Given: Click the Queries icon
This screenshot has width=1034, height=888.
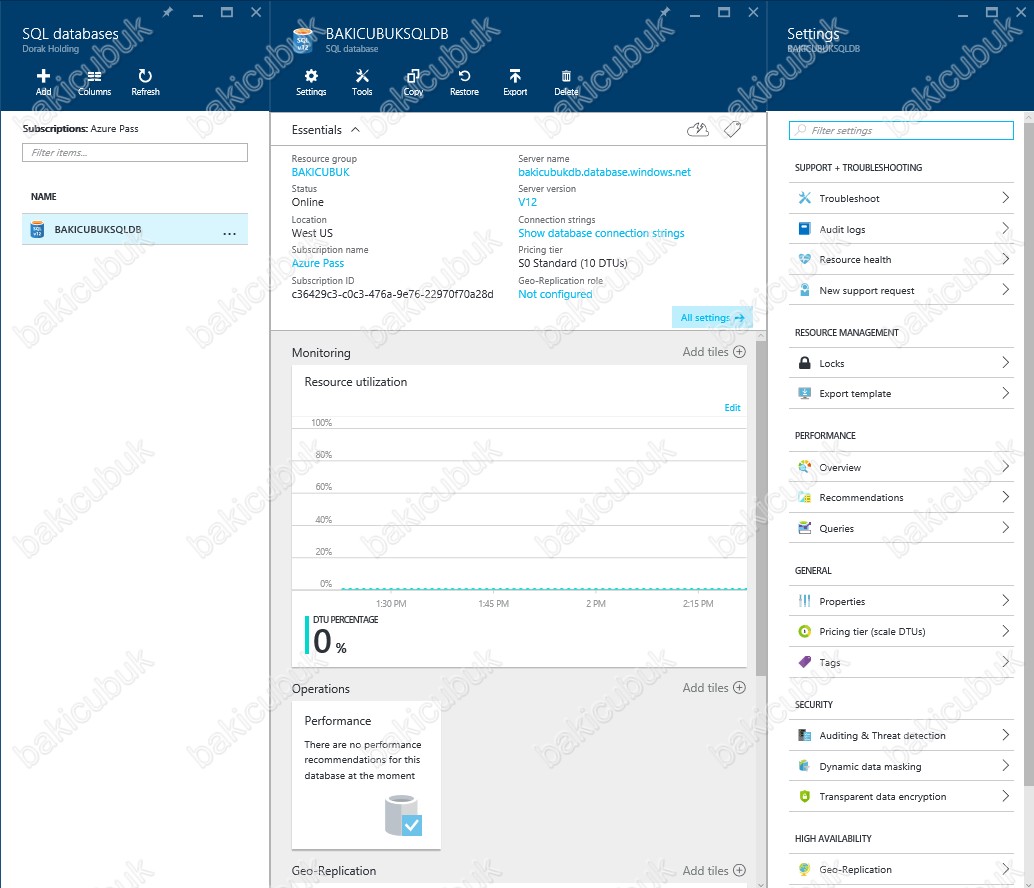Looking at the screenshot, I should (x=805, y=527).
